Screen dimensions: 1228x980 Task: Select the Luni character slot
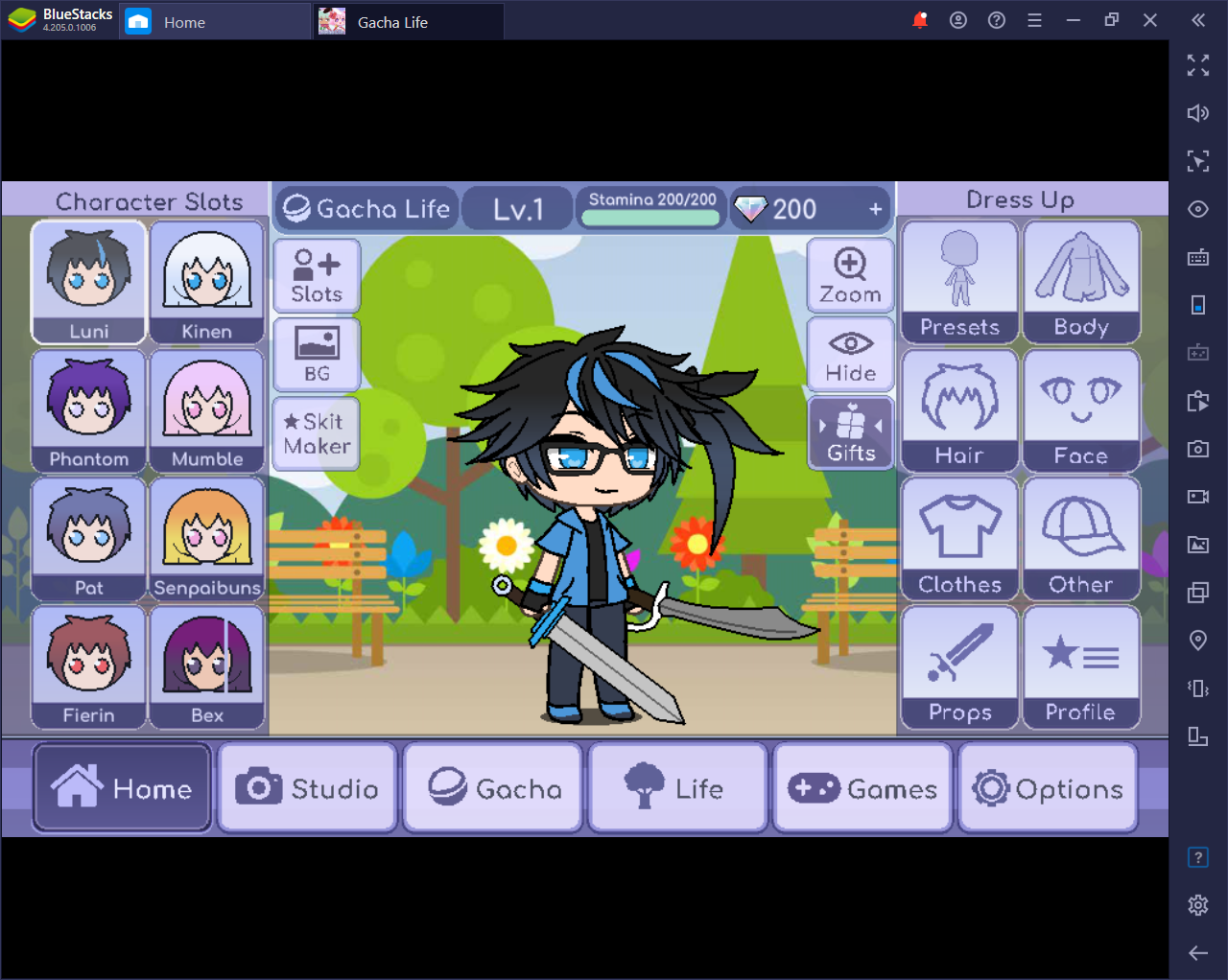[88, 283]
